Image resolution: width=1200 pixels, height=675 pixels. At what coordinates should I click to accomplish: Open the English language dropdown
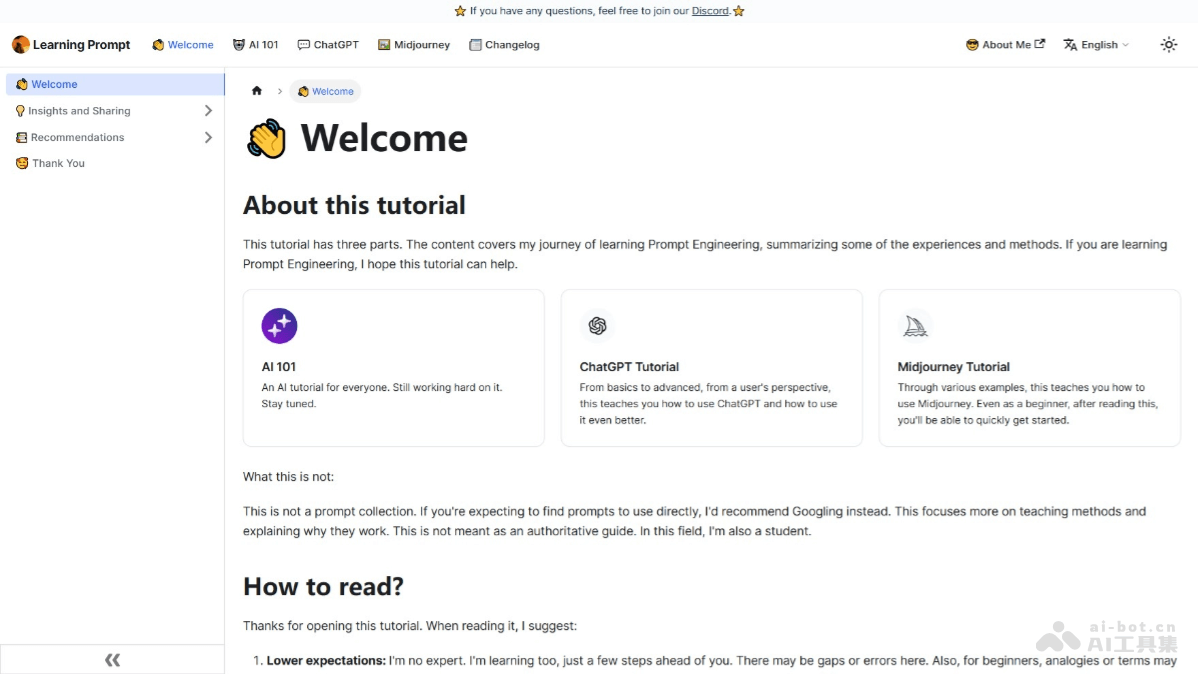(1096, 44)
